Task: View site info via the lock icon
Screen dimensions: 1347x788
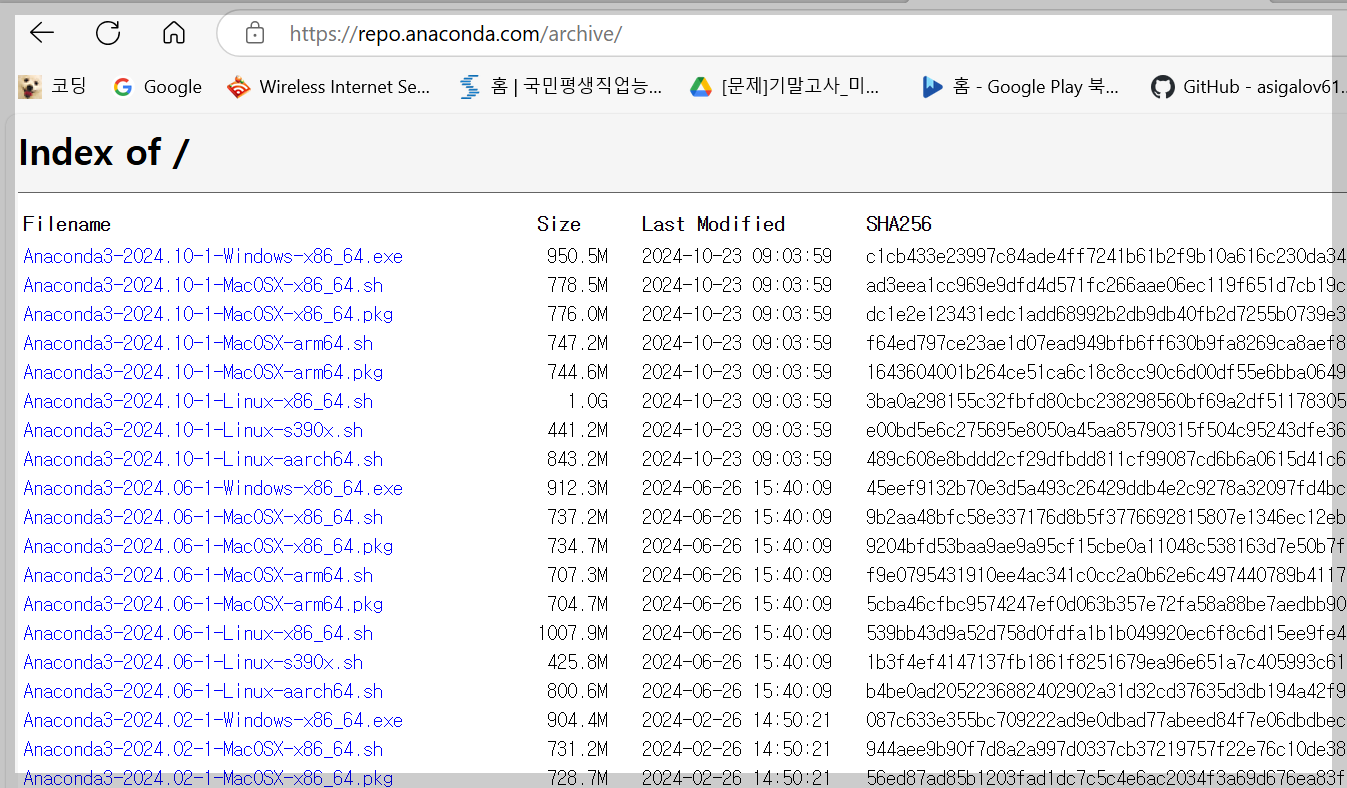Action: point(255,34)
